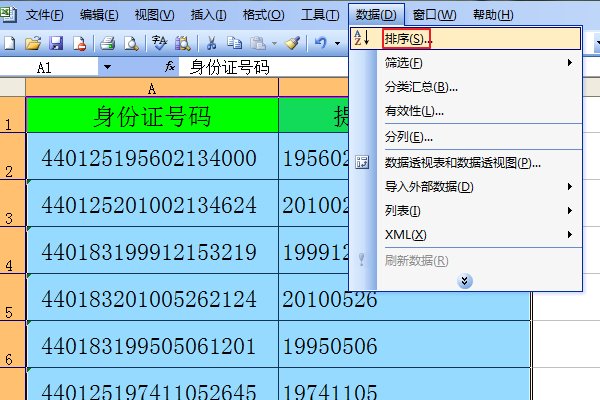Open the 格式(O) menu
Image resolution: width=600 pixels, height=400 pixels.
264,15
